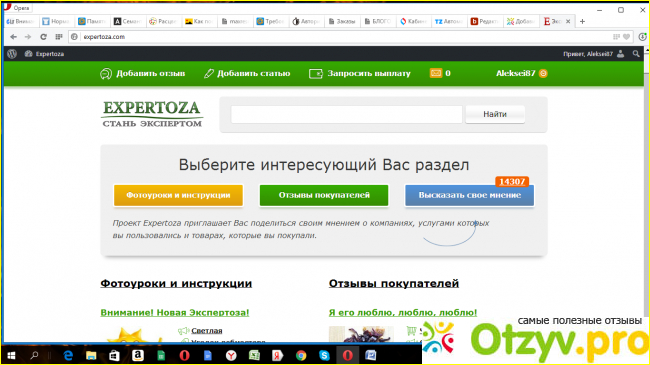Click the page vertical scrollbar
The height and width of the screenshot is (365, 650).
[x=646, y=195]
